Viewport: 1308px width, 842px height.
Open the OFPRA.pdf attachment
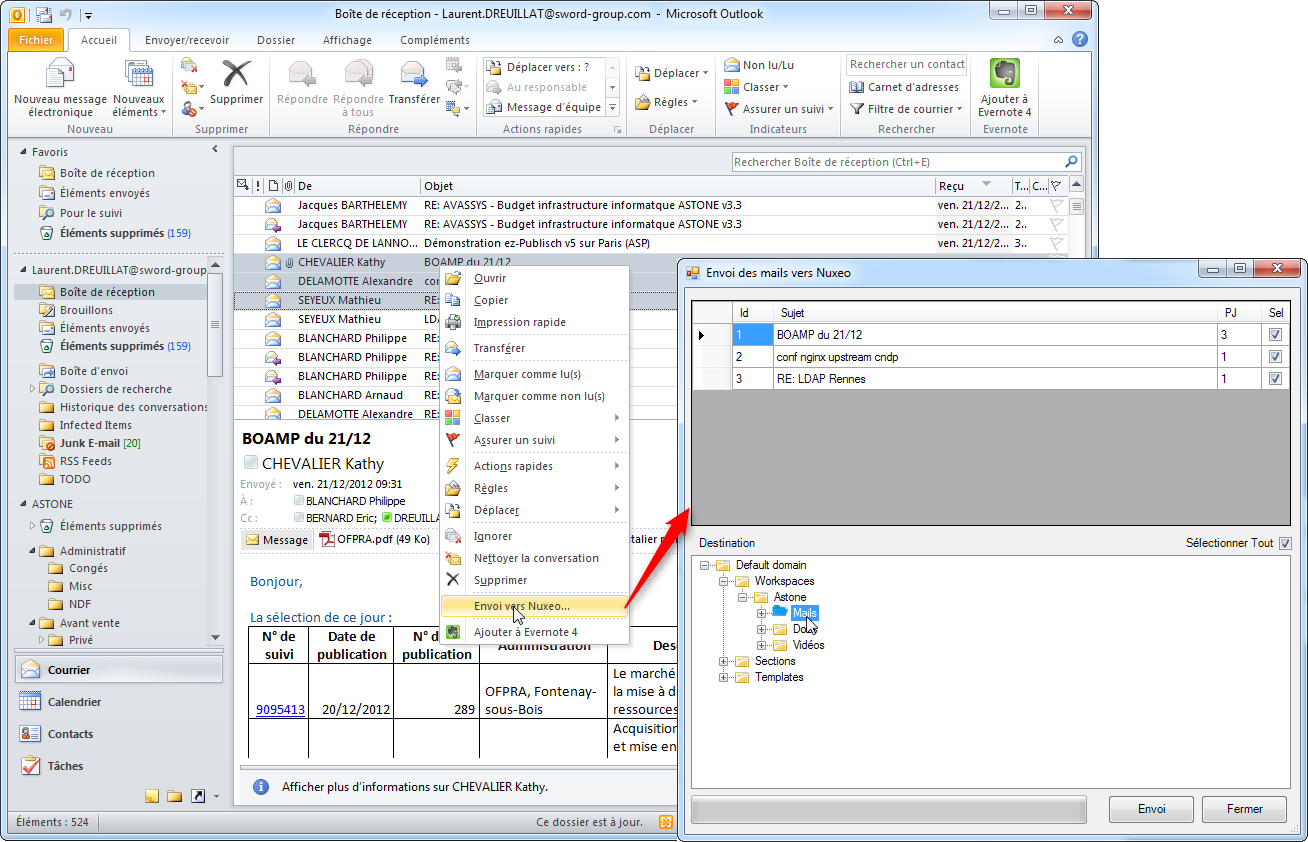tap(375, 539)
